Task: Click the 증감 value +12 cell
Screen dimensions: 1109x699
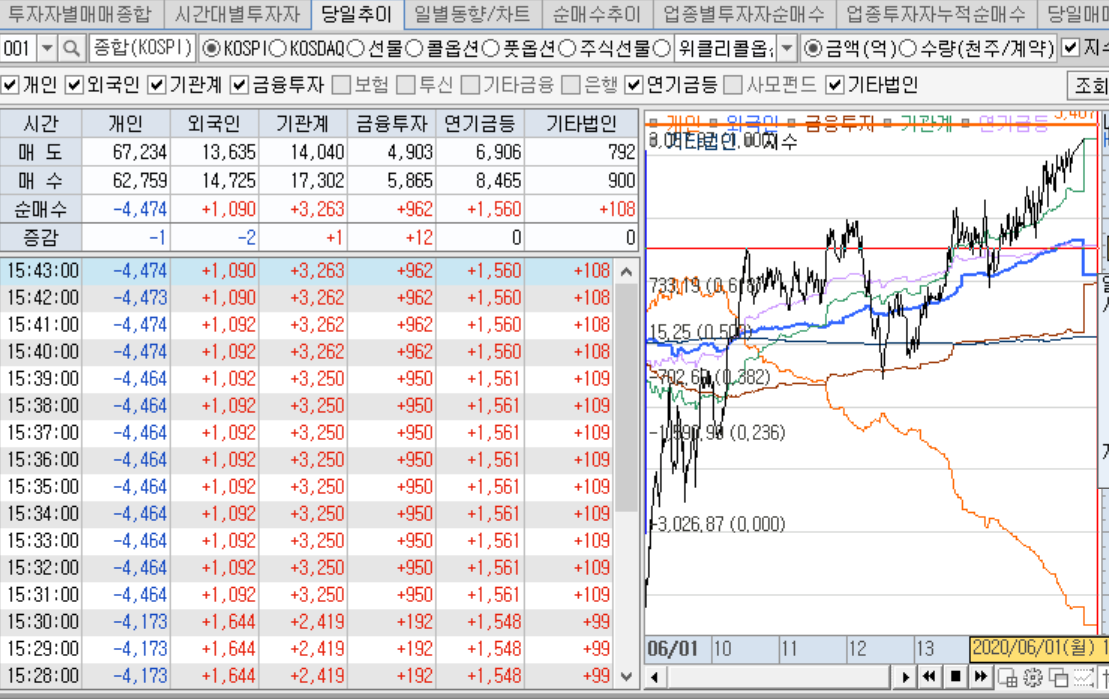Action: (391, 238)
